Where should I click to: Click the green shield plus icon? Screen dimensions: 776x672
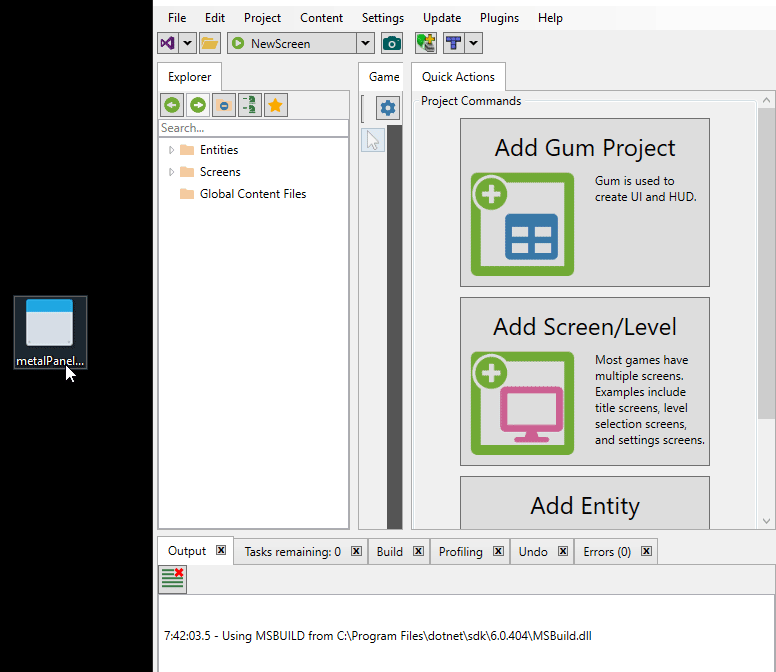click(x=426, y=43)
